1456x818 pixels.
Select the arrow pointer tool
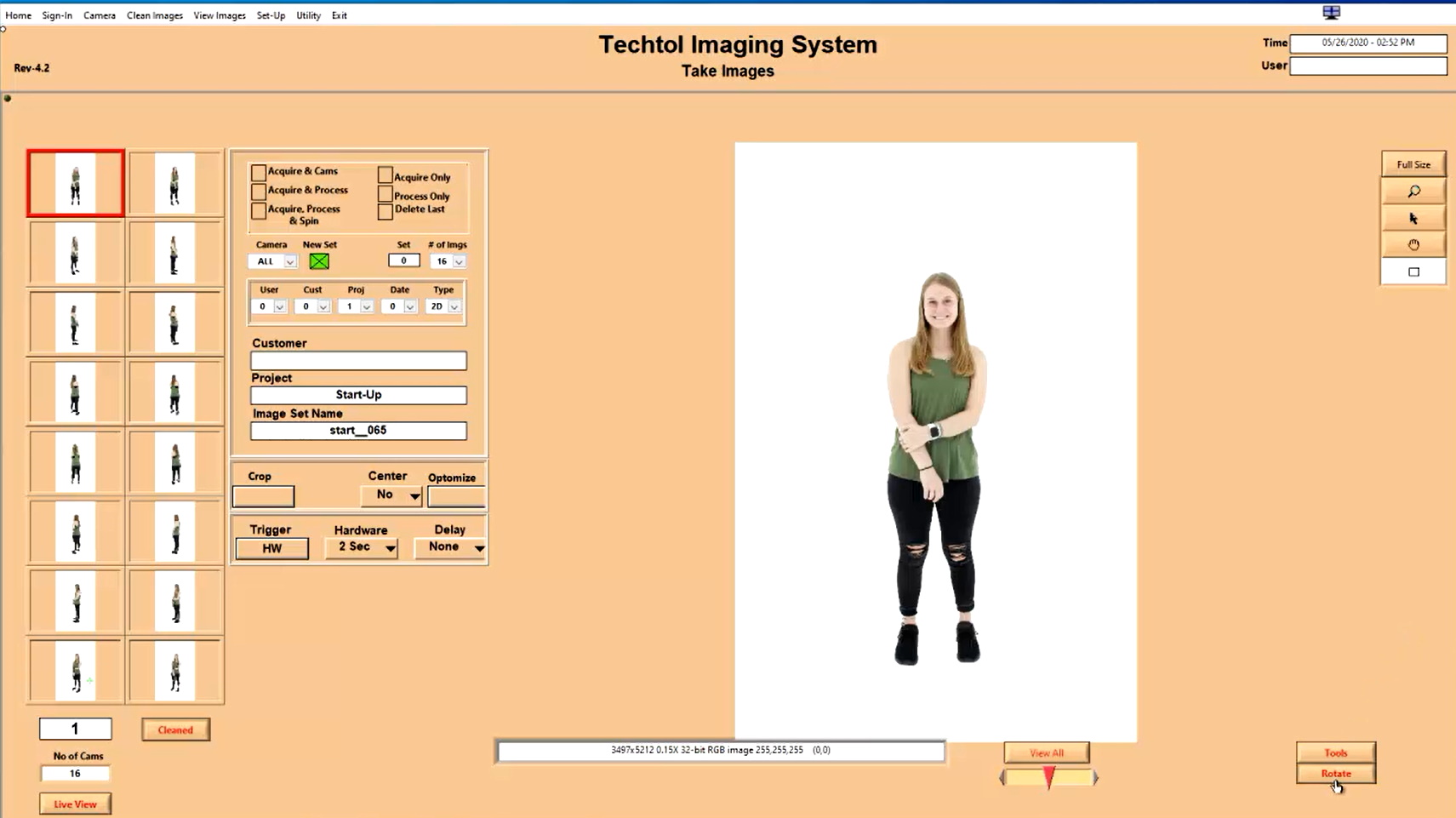[1413, 219]
